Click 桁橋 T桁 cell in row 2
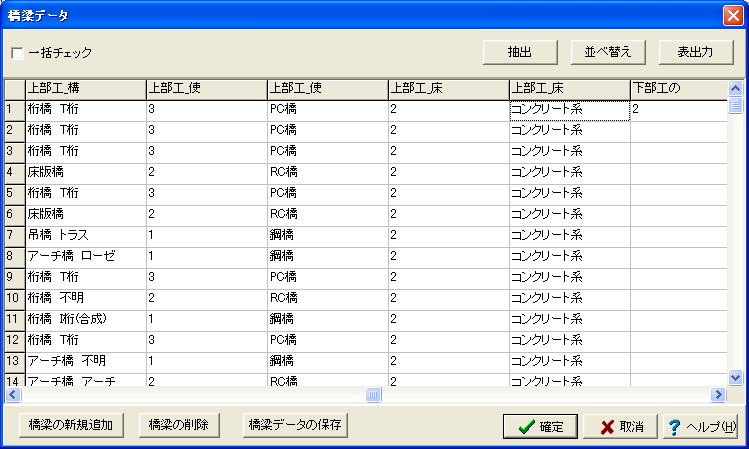749x449 pixels. (x=86, y=131)
